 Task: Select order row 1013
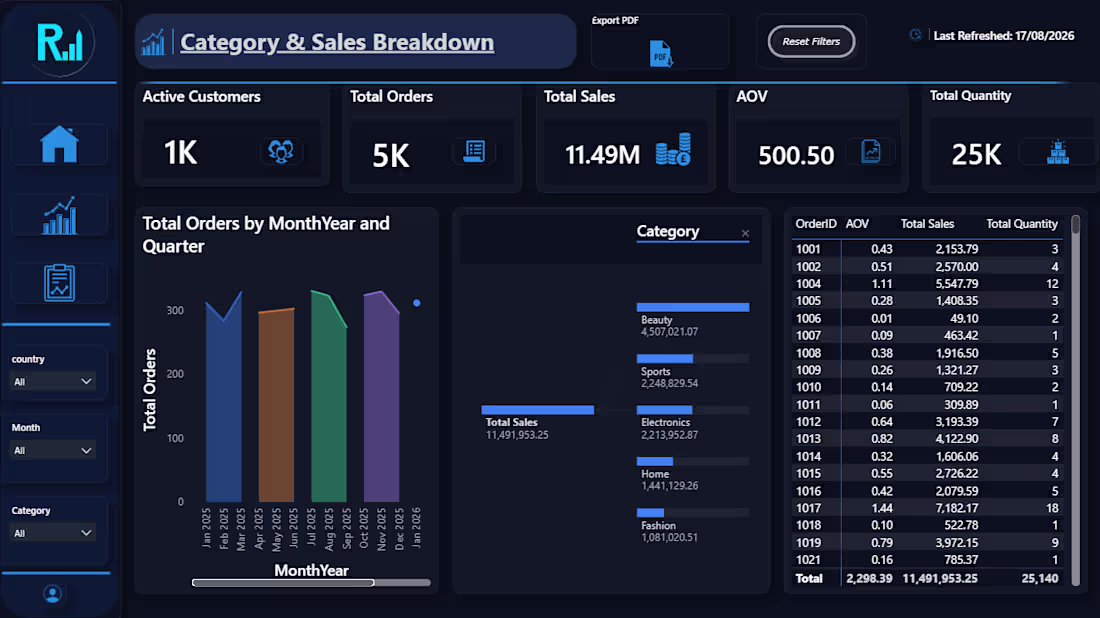point(927,438)
